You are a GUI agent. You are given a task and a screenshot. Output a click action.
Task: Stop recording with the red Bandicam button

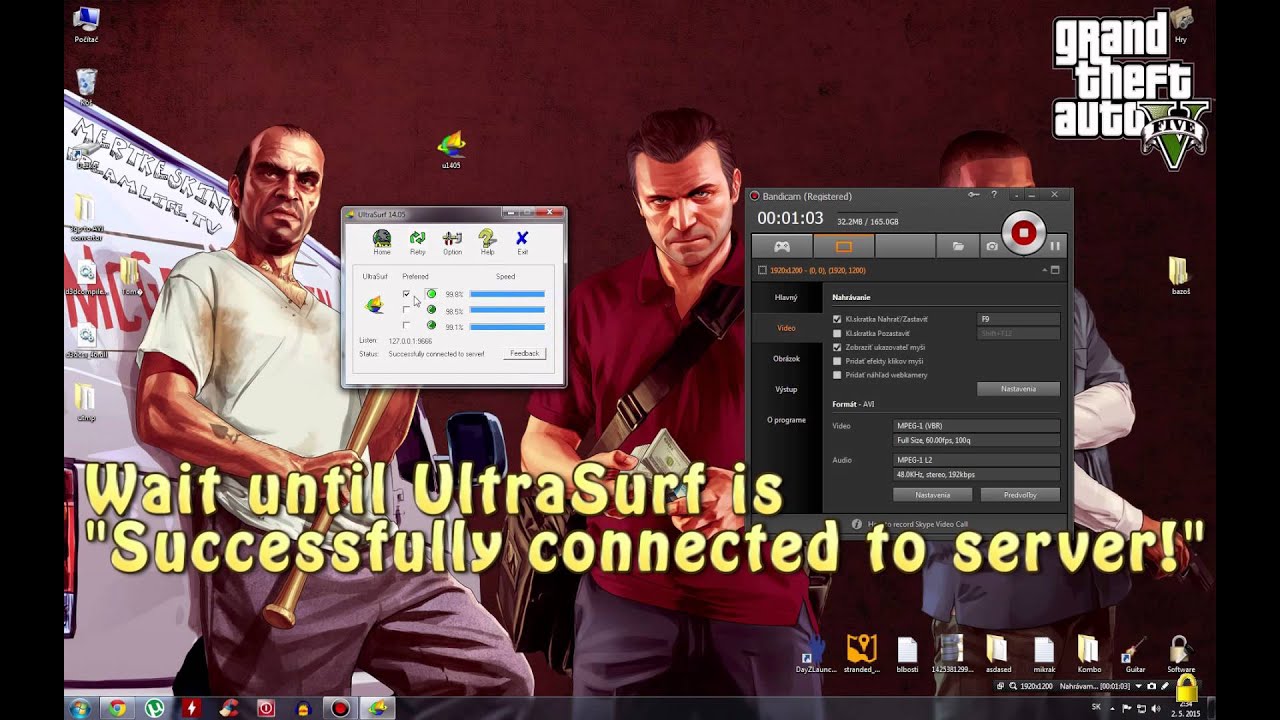pyautogui.click(x=1023, y=233)
